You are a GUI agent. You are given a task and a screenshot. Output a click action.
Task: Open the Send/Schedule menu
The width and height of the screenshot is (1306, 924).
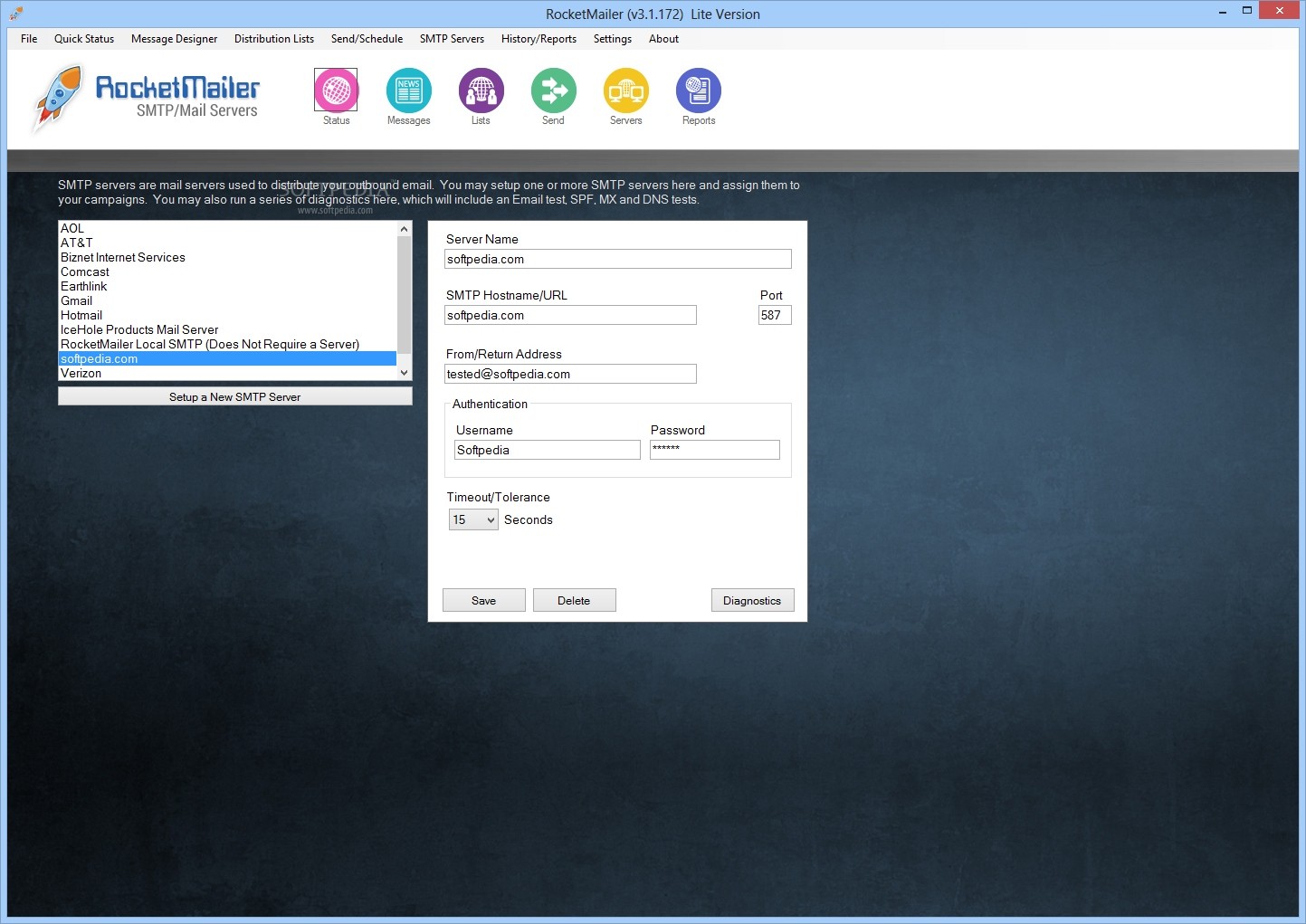click(367, 39)
